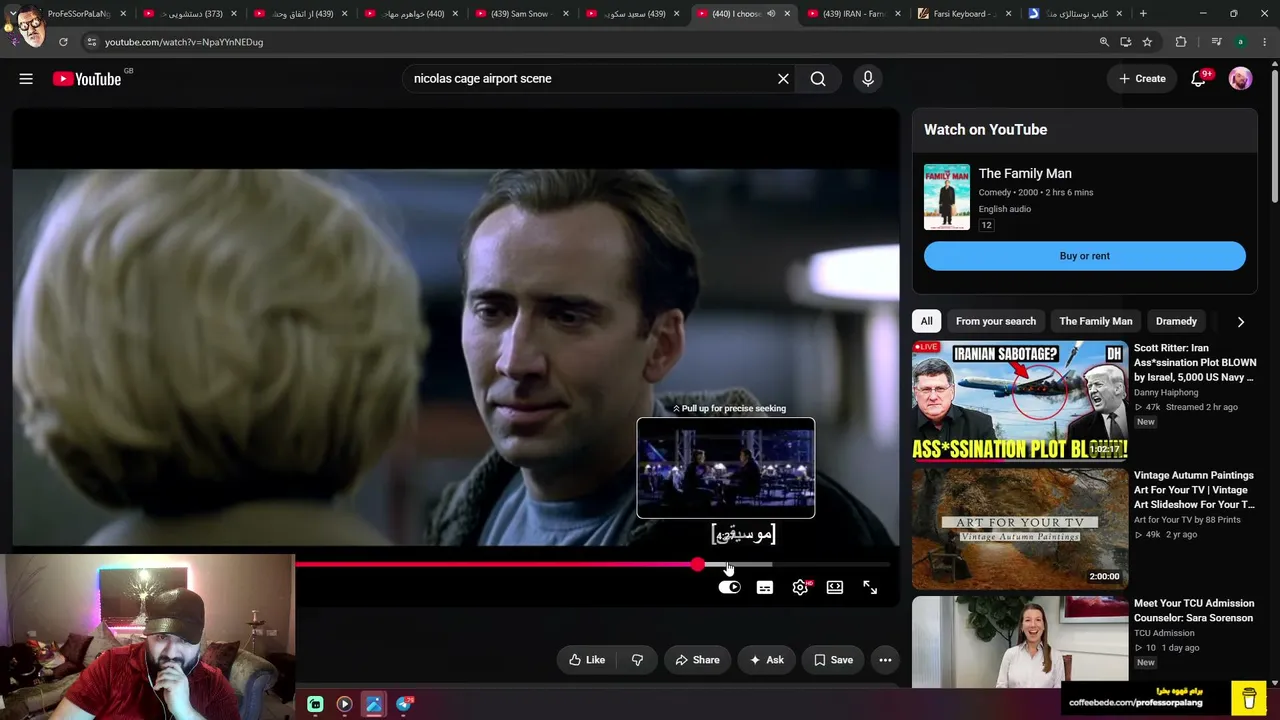
Task: Click the seek preview thumbnail
Action: [726, 468]
